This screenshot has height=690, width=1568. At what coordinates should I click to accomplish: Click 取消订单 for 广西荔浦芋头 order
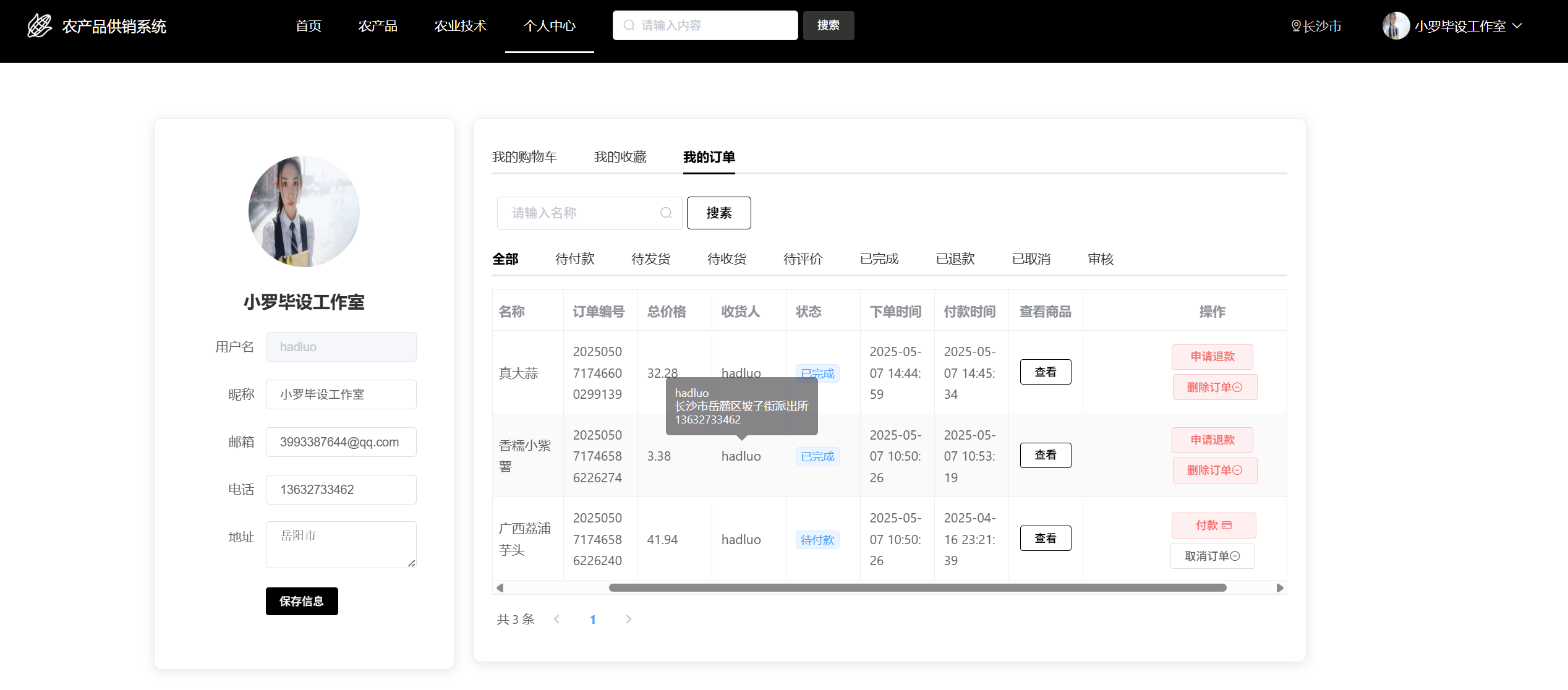point(1212,556)
